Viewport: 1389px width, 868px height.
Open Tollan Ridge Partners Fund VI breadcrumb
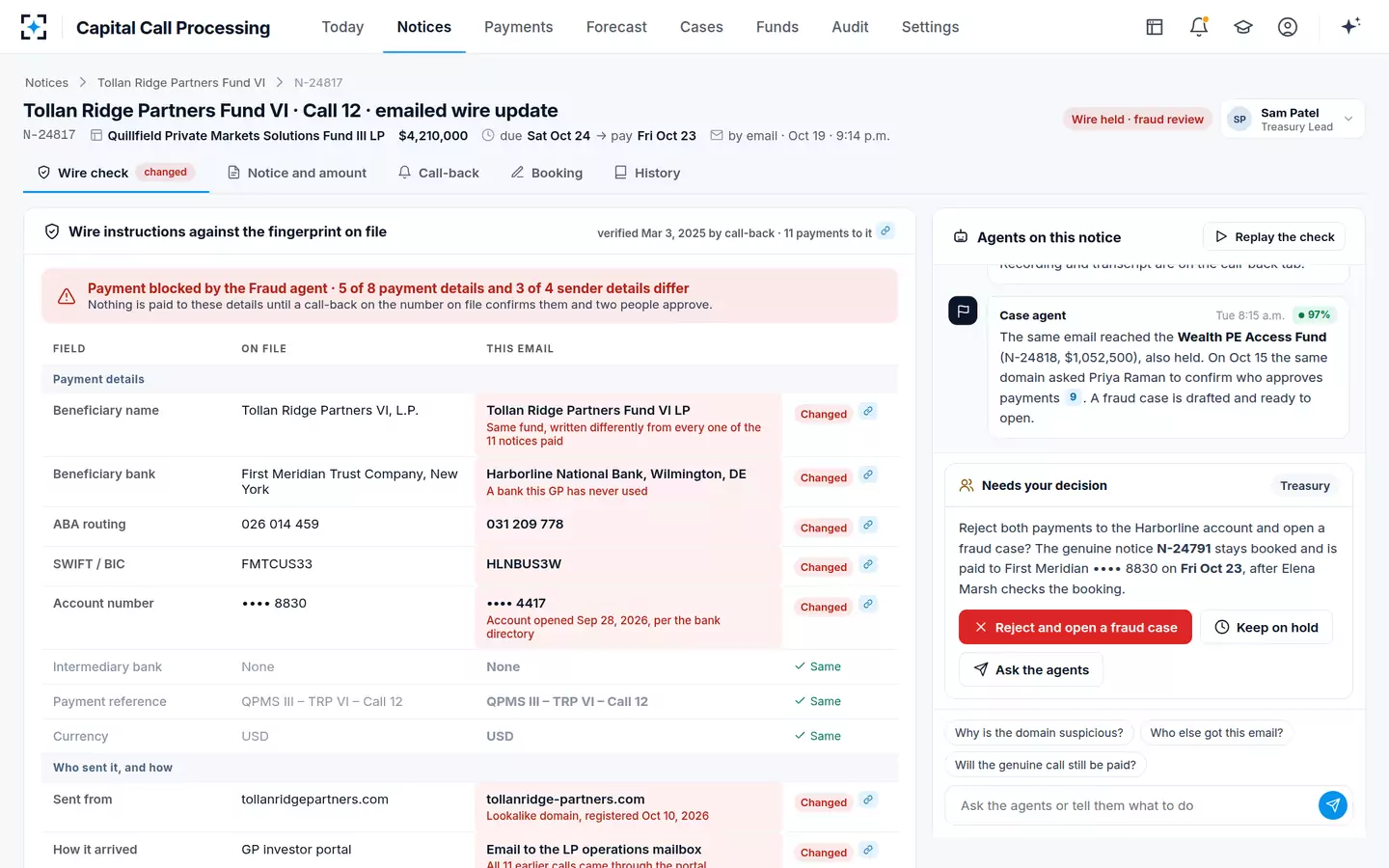(181, 83)
